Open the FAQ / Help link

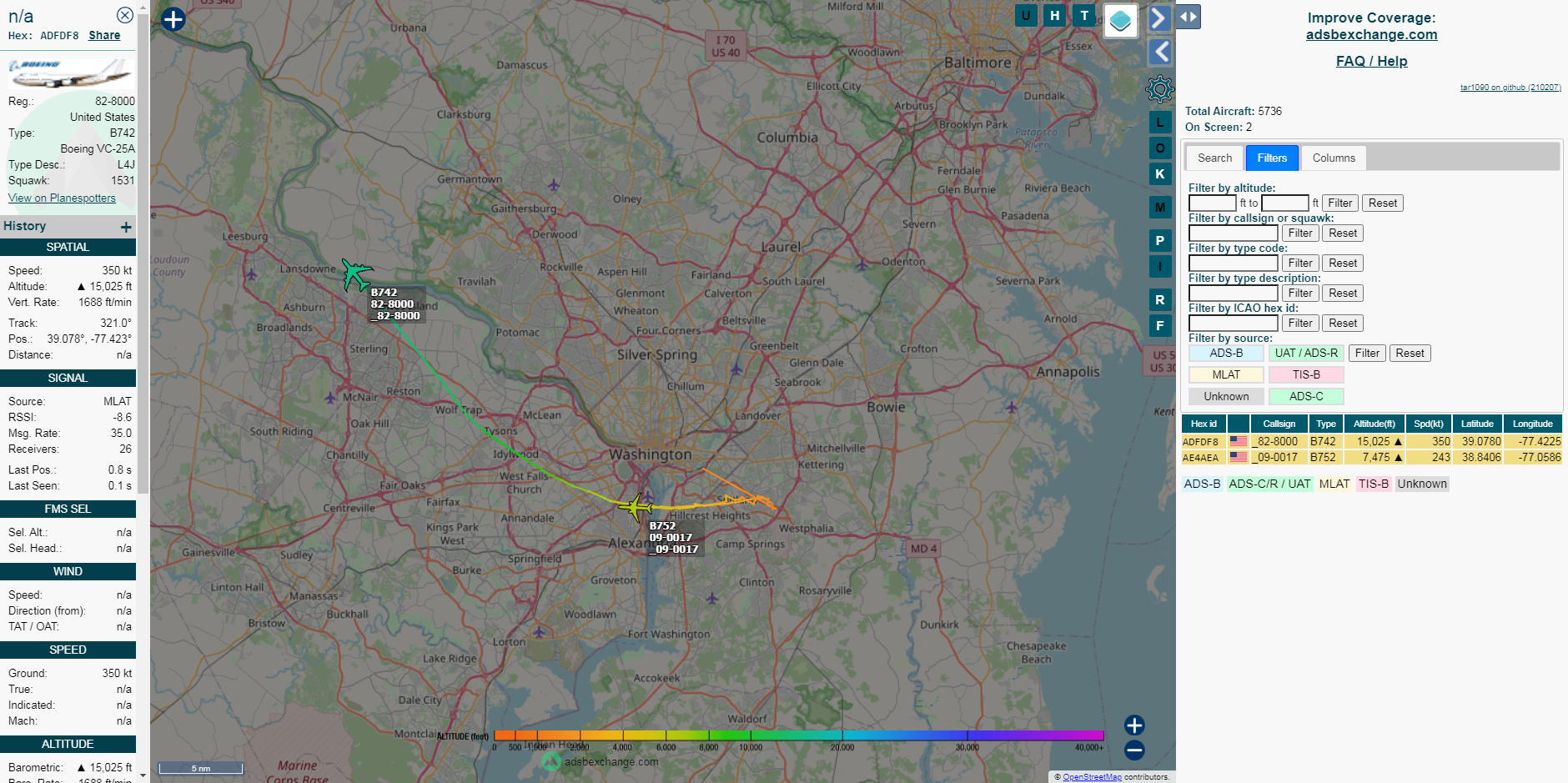click(x=1371, y=62)
